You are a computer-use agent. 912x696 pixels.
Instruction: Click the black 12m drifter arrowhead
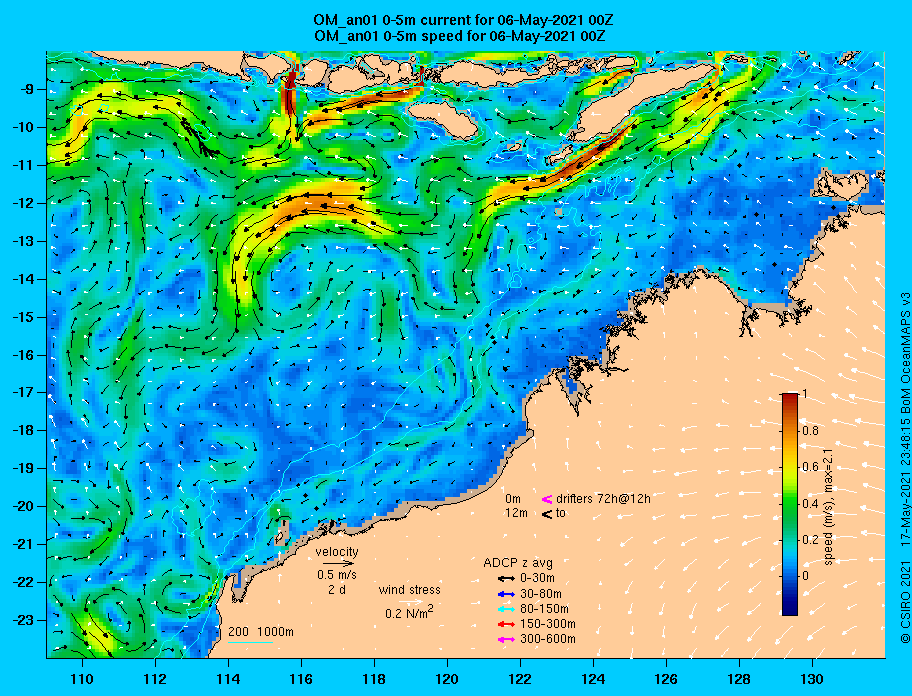[547, 514]
